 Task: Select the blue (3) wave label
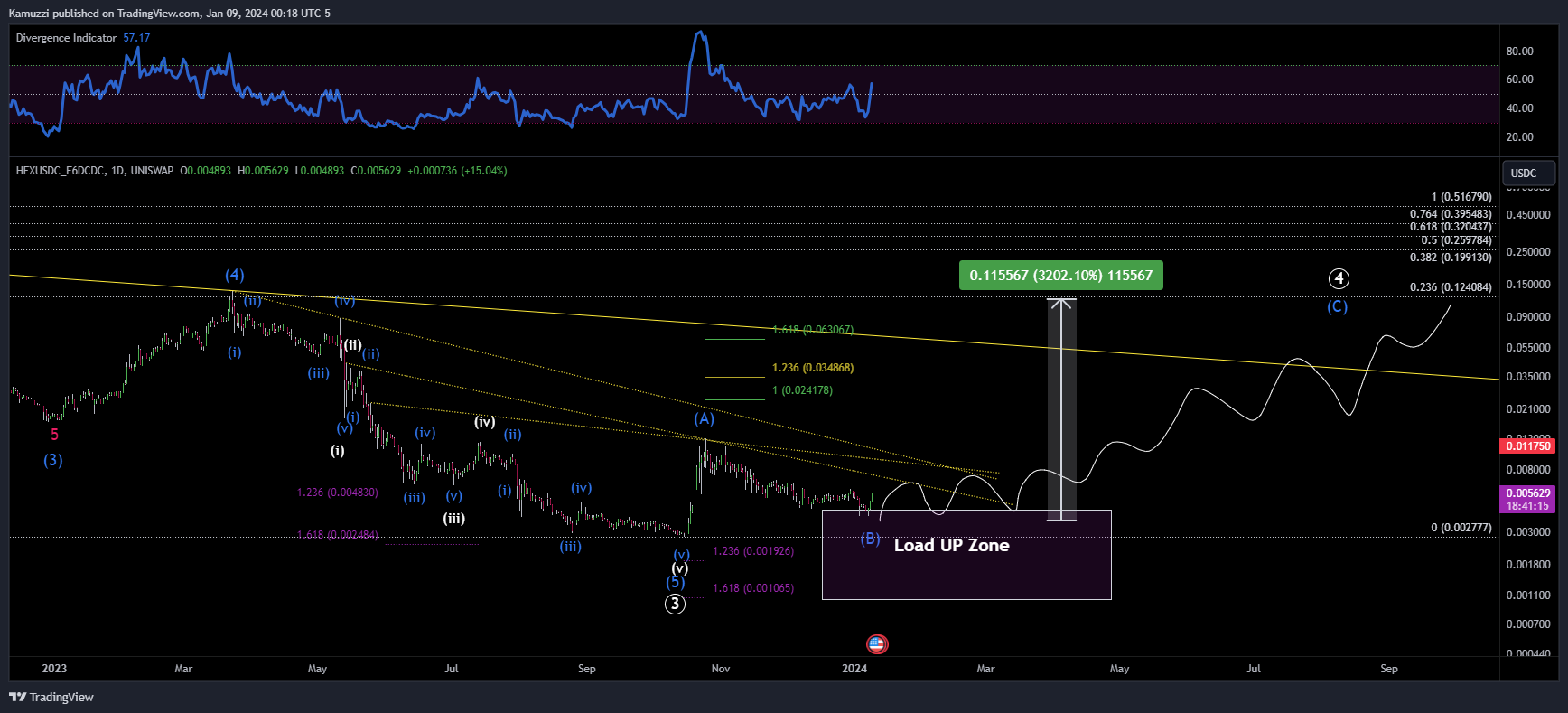[53, 460]
